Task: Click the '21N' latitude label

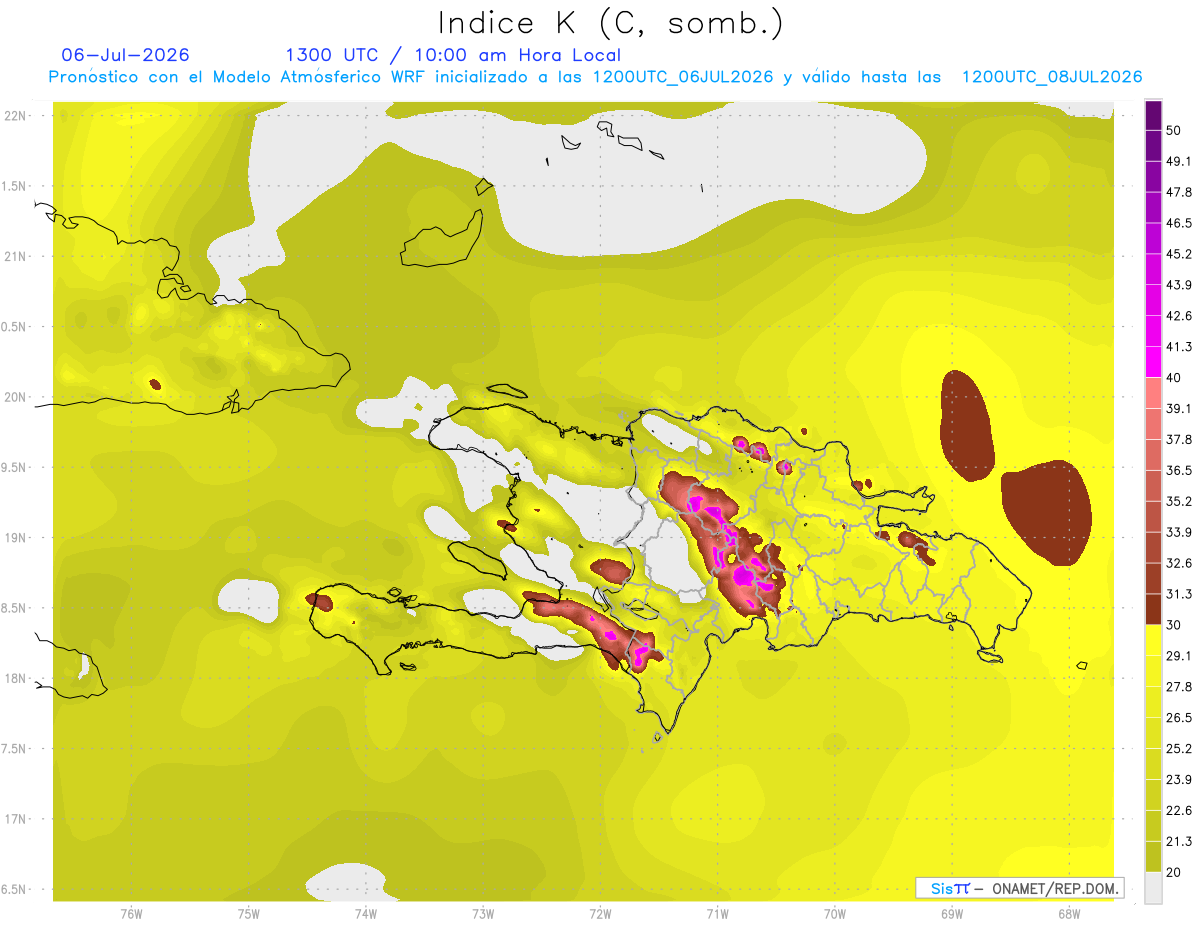Action: (x=15, y=256)
